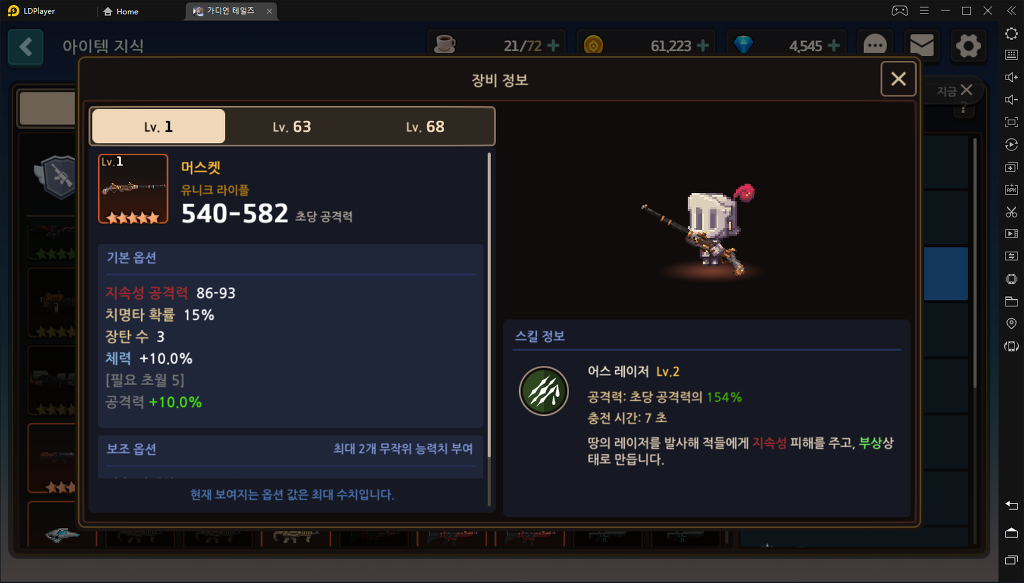1024x583 pixels.
Task: Click the LDPlayer screenshot scissors icon
Action: pyautogui.click(x=1011, y=212)
